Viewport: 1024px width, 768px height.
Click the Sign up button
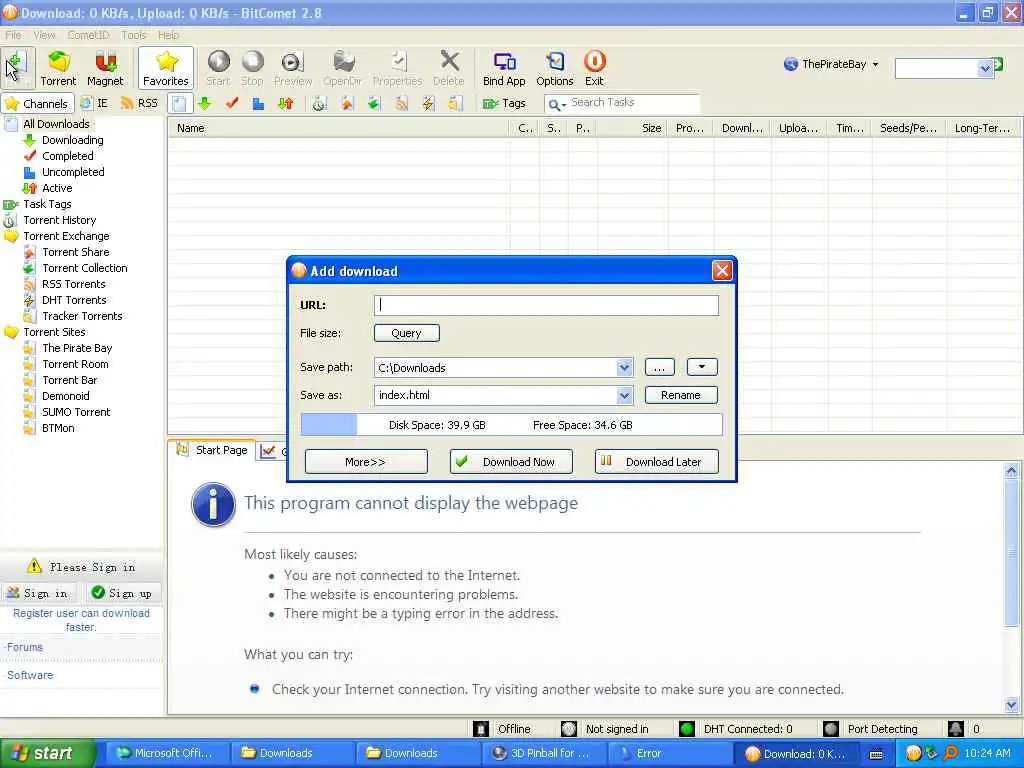click(x=122, y=593)
